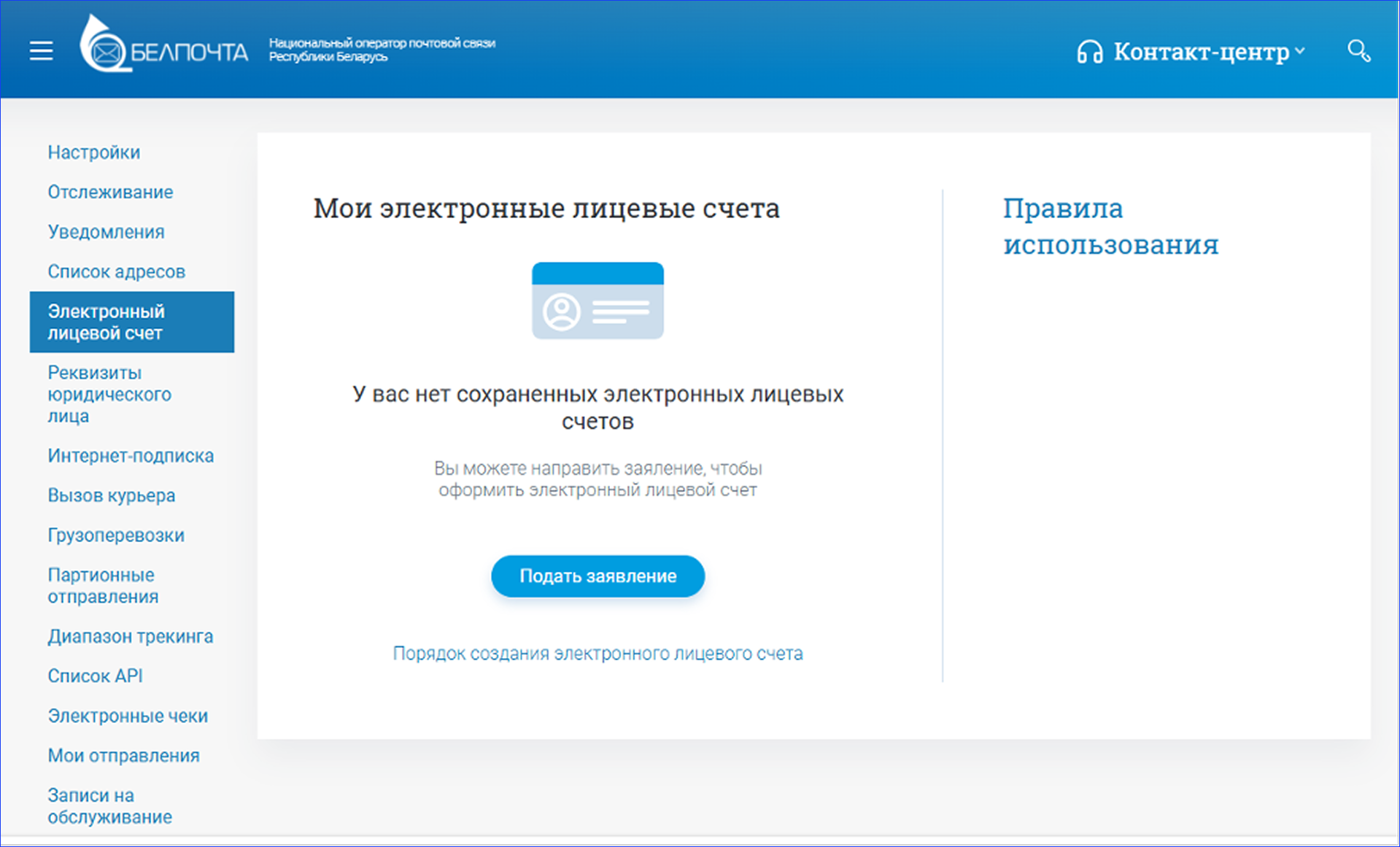
Task: Open the Отслеживание page
Action: 110,192
